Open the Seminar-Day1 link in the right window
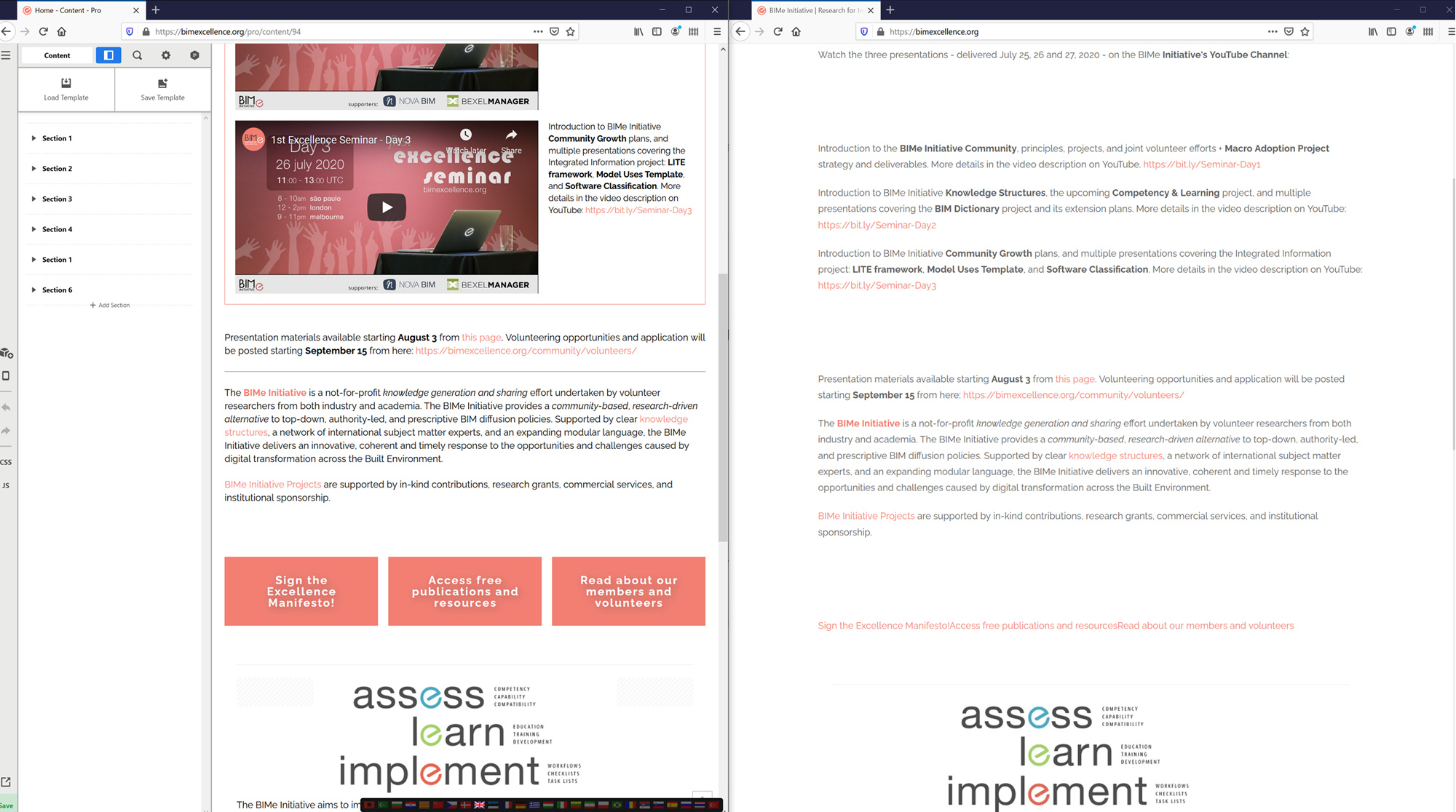1456x812 pixels. (1202, 164)
